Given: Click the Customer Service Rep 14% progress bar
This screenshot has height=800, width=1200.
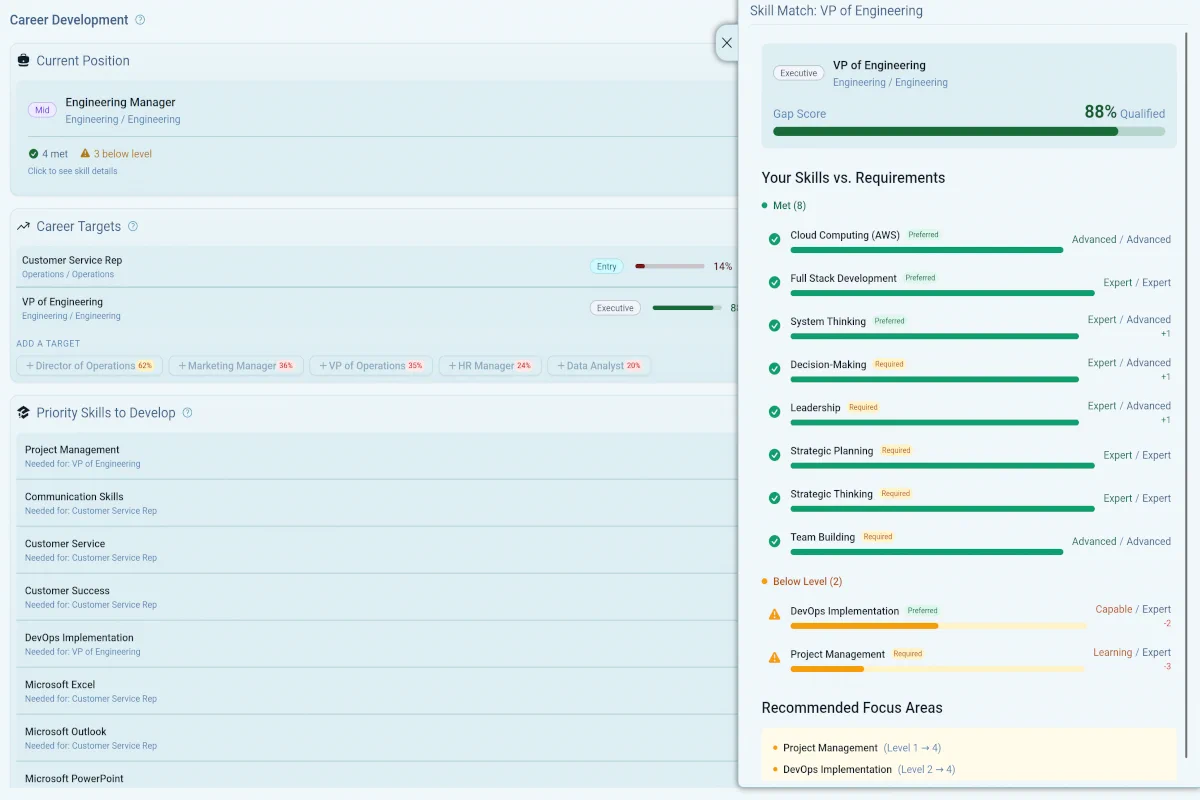Looking at the screenshot, I should (x=670, y=266).
